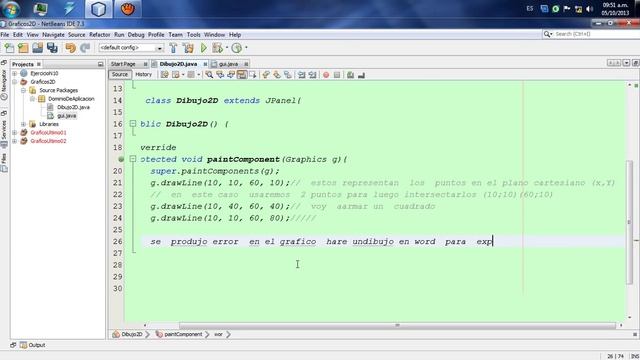This screenshot has height=360, width=640.
Task: Click the Shift Line Right icon
Action: (x=313, y=75)
